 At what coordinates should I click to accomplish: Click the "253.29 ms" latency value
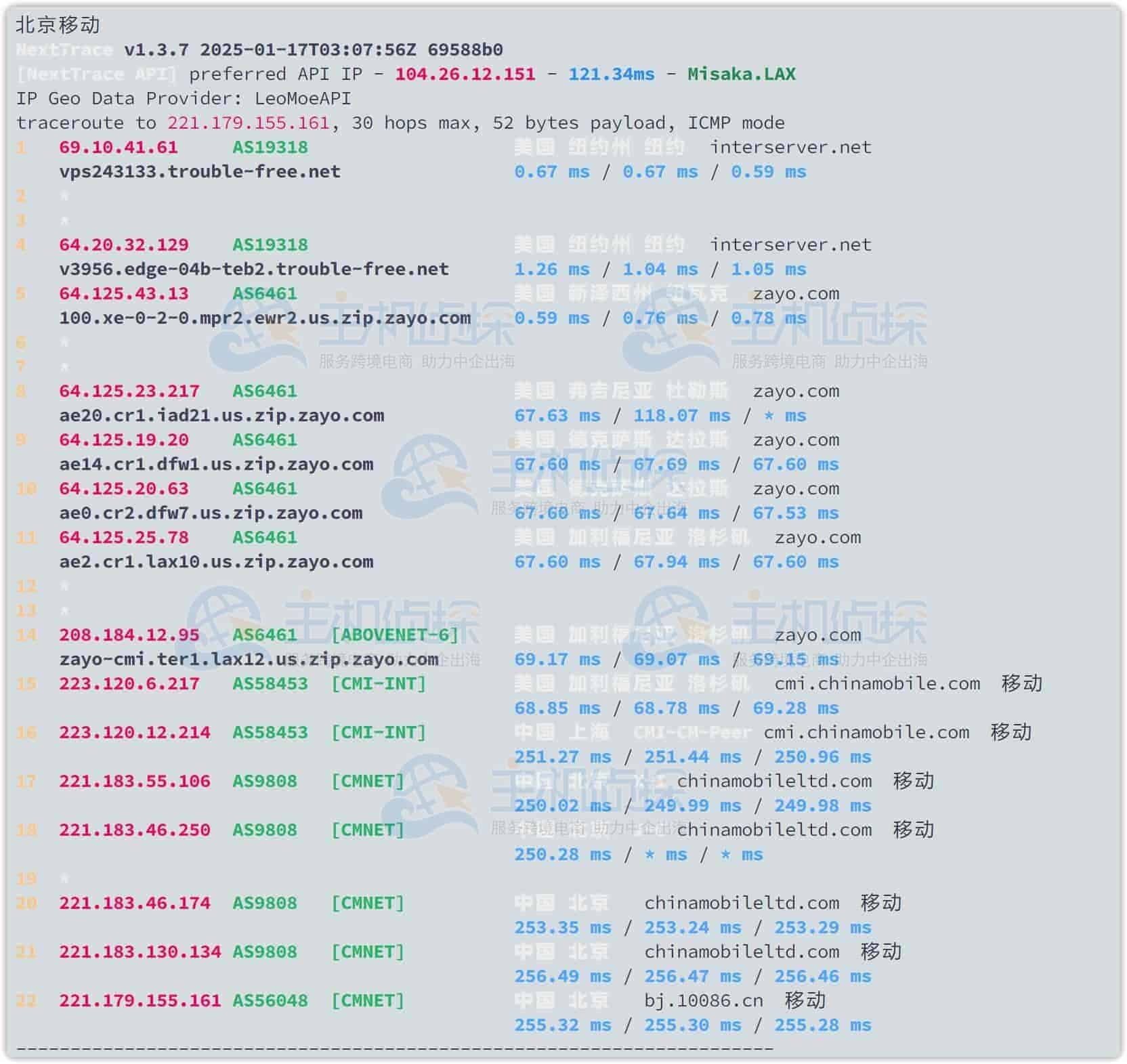coord(823,927)
